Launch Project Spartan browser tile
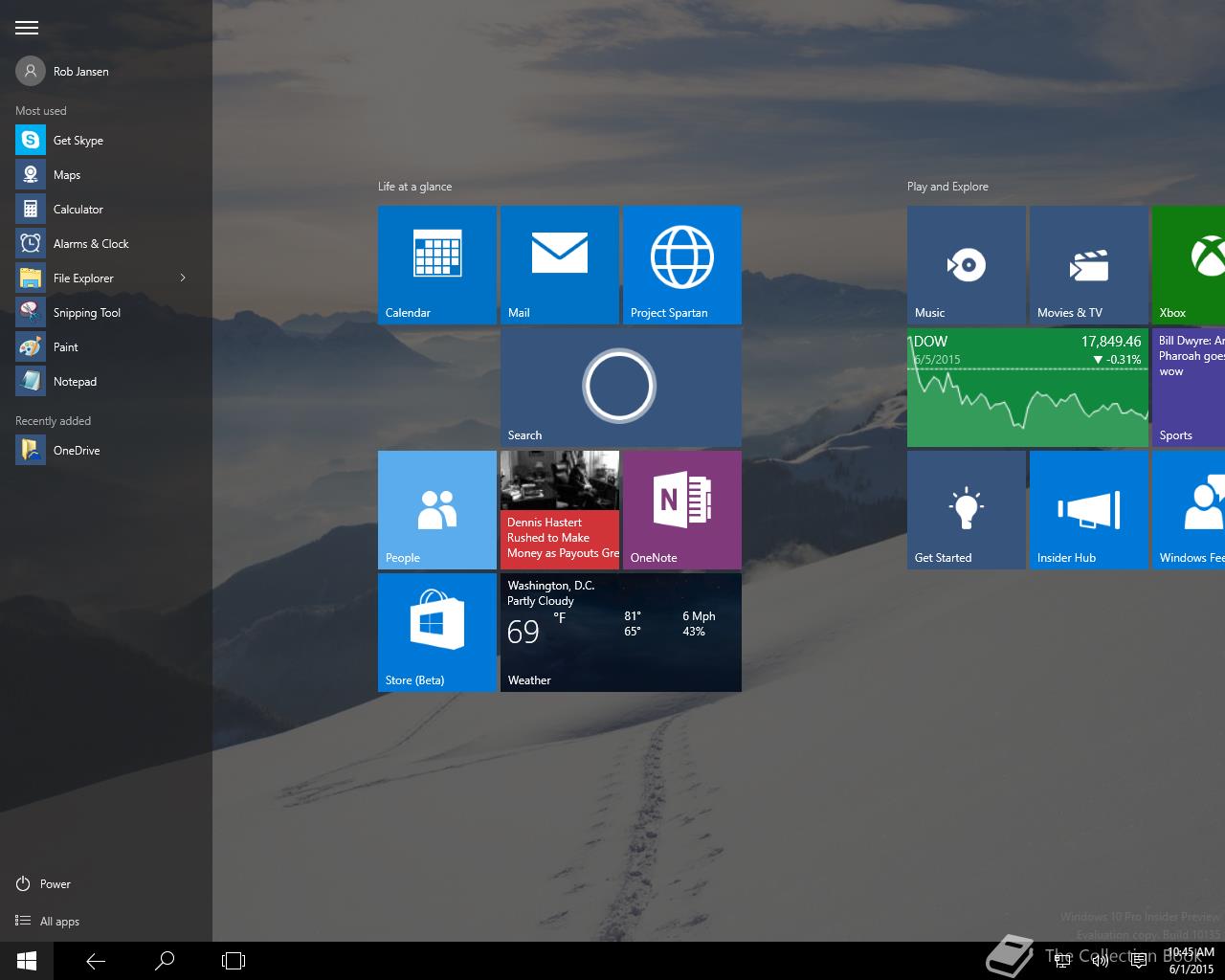 (682, 265)
